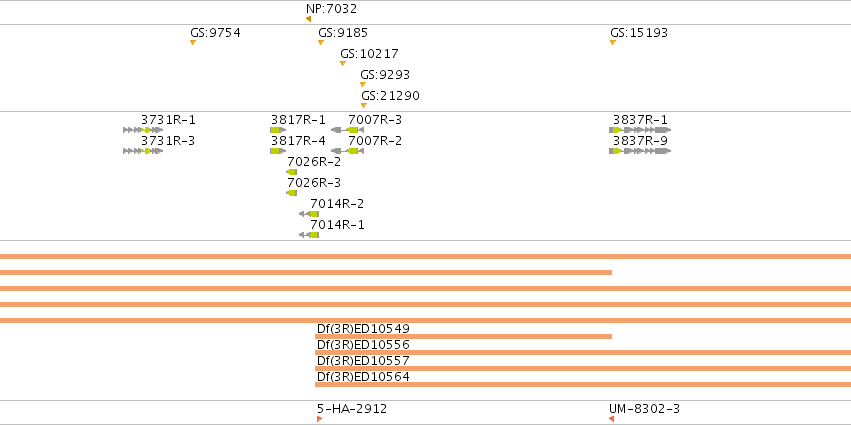The image size is (851, 425).
Task: Select the orange bar under Df(3R)ED10564
Action: [x=583, y=385]
